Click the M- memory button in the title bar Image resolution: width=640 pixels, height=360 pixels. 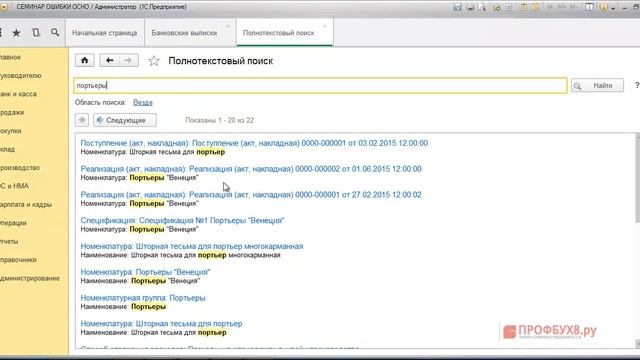tap(573, 7)
